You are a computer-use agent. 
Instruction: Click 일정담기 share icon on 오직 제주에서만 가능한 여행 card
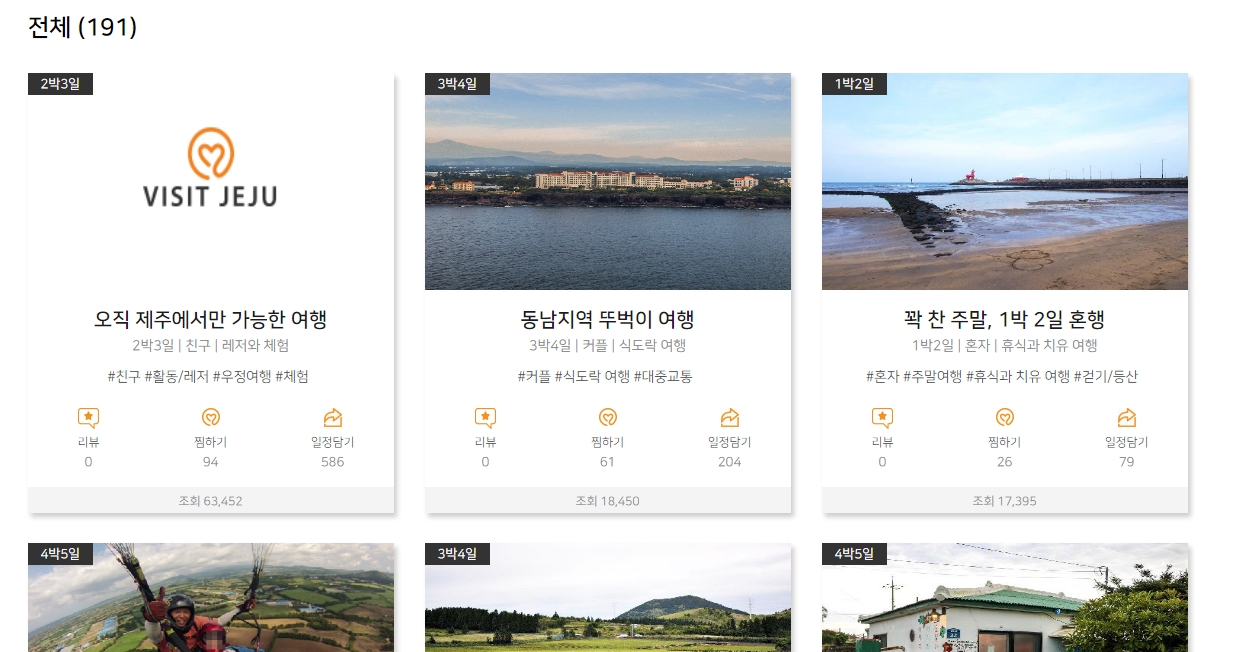pyautogui.click(x=333, y=418)
